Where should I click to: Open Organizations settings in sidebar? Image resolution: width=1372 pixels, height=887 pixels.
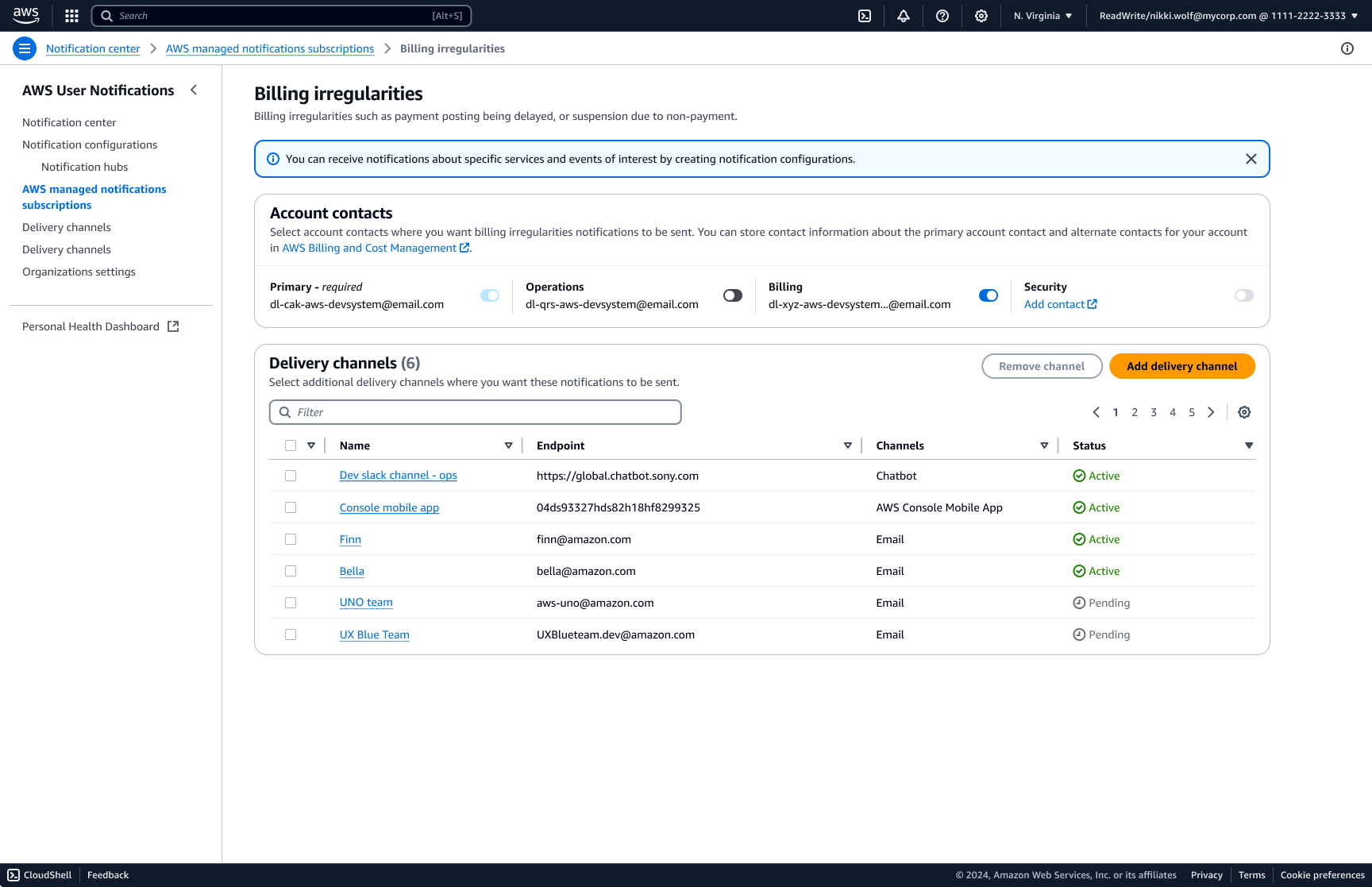coord(79,272)
